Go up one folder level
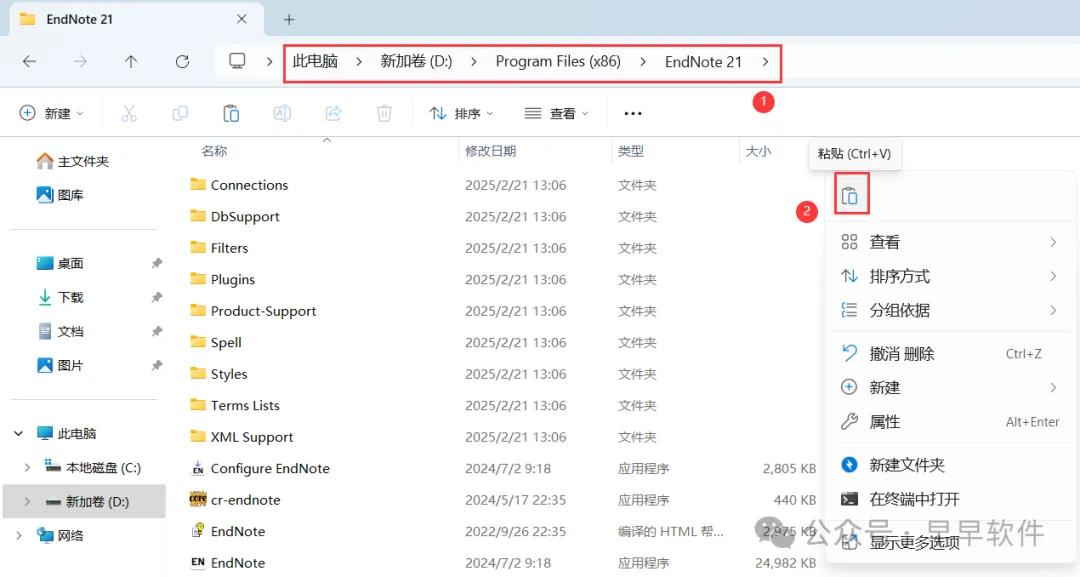This screenshot has height=577, width=1080. point(131,62)
